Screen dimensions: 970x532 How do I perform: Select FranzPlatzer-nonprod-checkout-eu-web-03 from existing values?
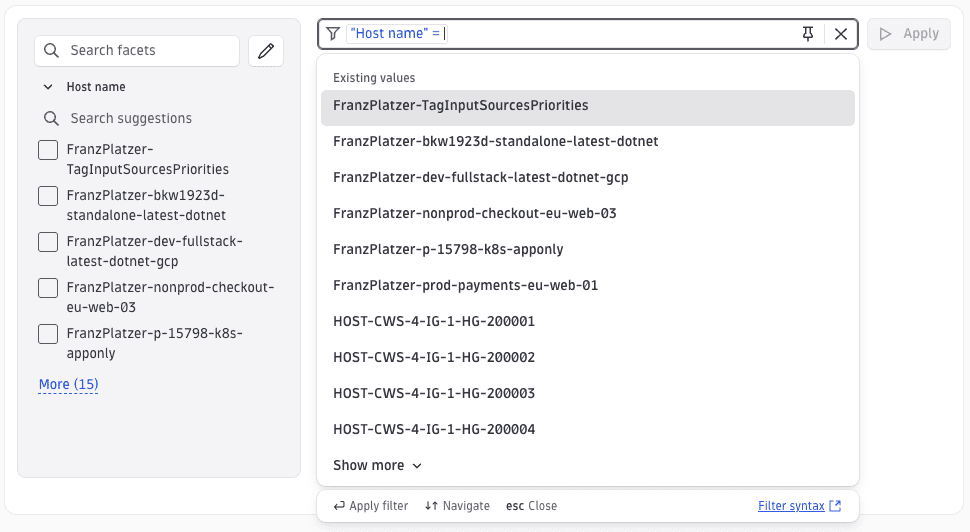(588, 213)
